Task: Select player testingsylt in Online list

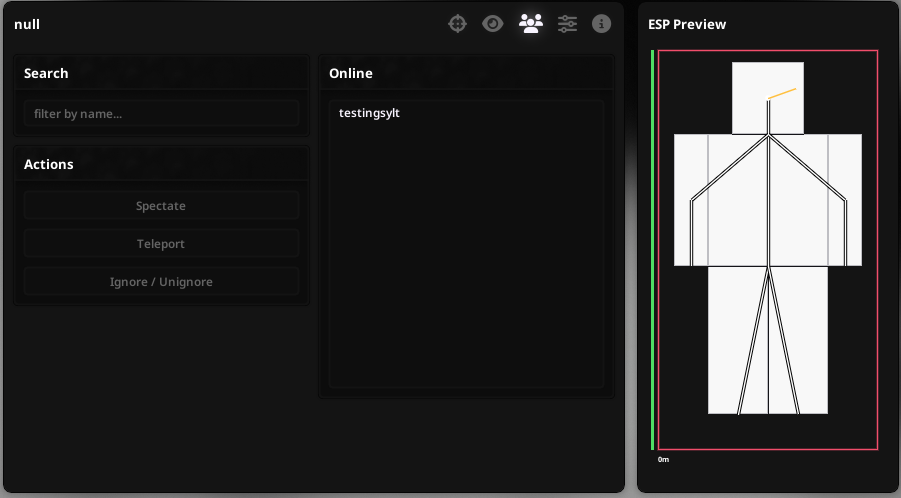Action: pyautogui.click(x=369, y=113)
